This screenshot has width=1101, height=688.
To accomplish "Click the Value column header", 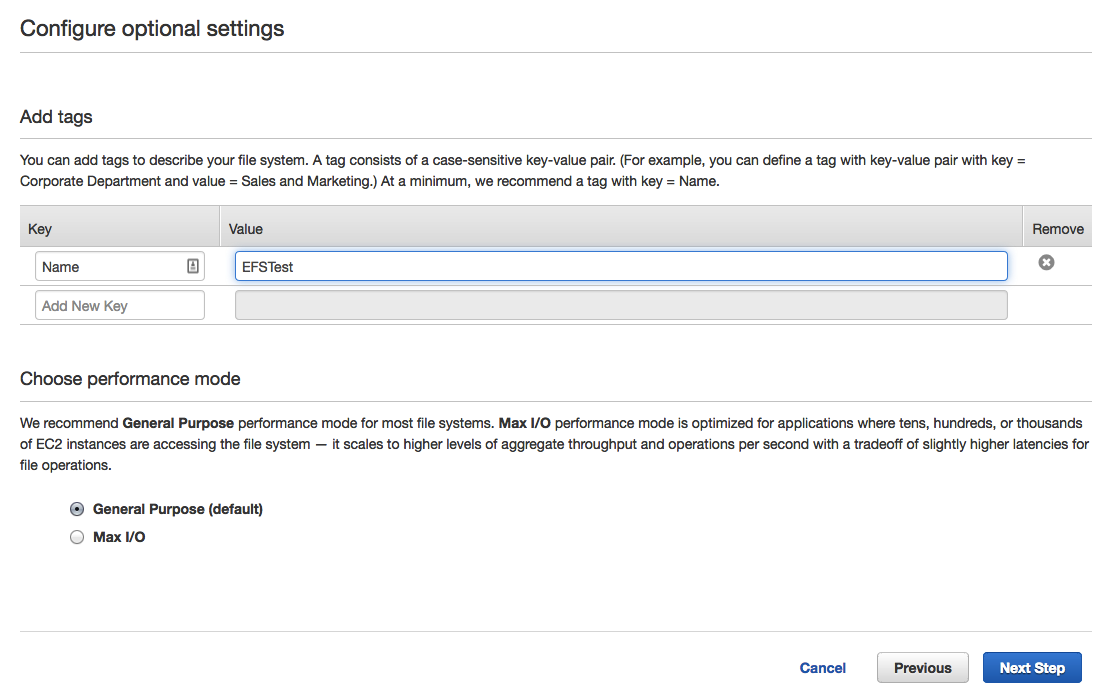I will pyautogui.click(x=246, y=229).
